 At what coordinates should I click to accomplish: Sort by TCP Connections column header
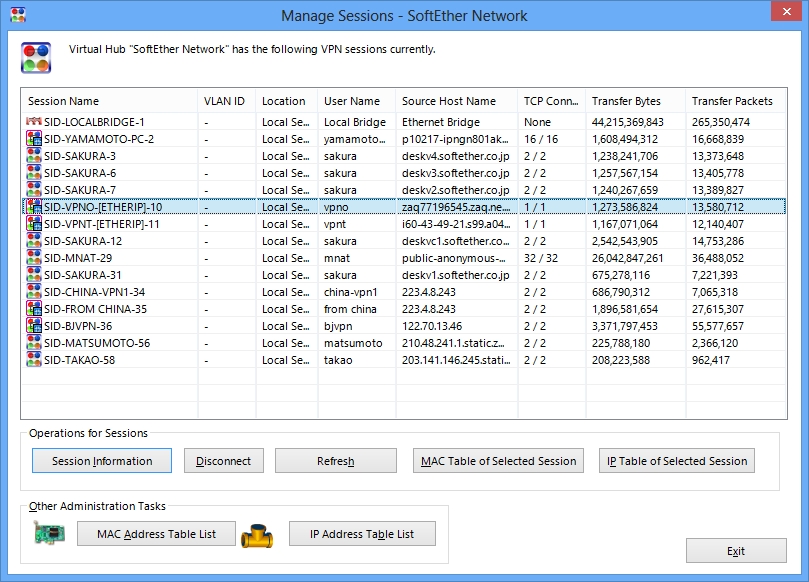(551, 101)
